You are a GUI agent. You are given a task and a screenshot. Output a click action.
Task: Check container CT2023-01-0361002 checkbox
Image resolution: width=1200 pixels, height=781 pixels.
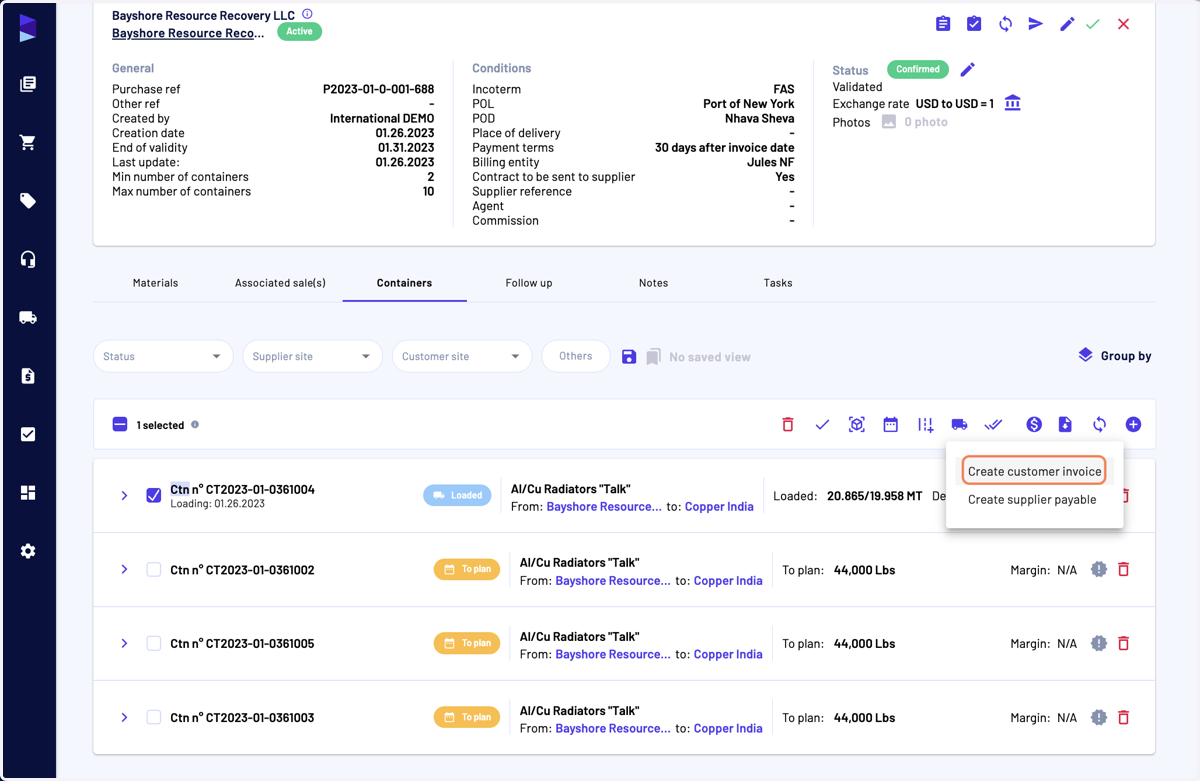click(x=154, y=570)
